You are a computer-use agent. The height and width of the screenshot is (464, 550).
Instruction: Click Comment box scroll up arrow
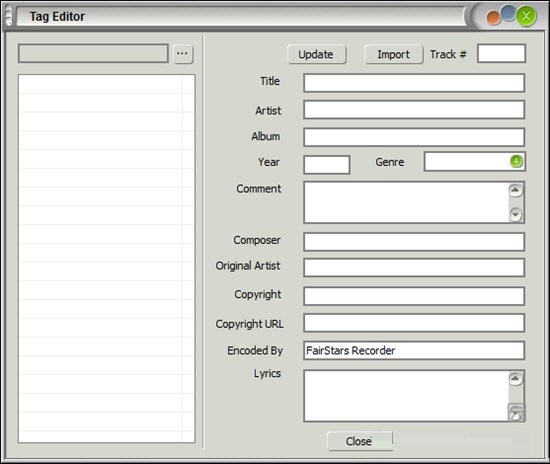515,190
